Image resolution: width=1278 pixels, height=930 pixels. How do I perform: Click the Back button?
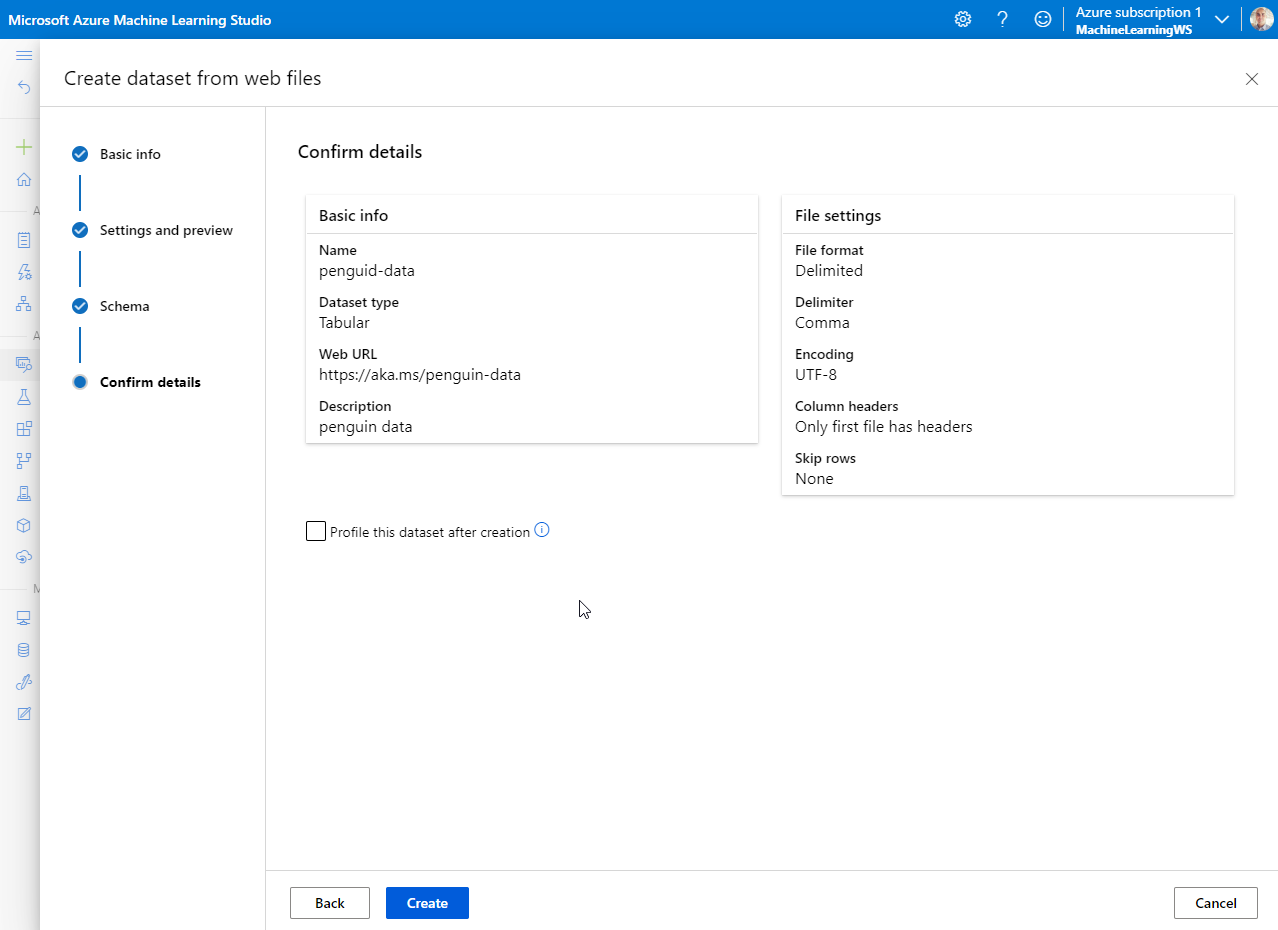click(330, 903)
